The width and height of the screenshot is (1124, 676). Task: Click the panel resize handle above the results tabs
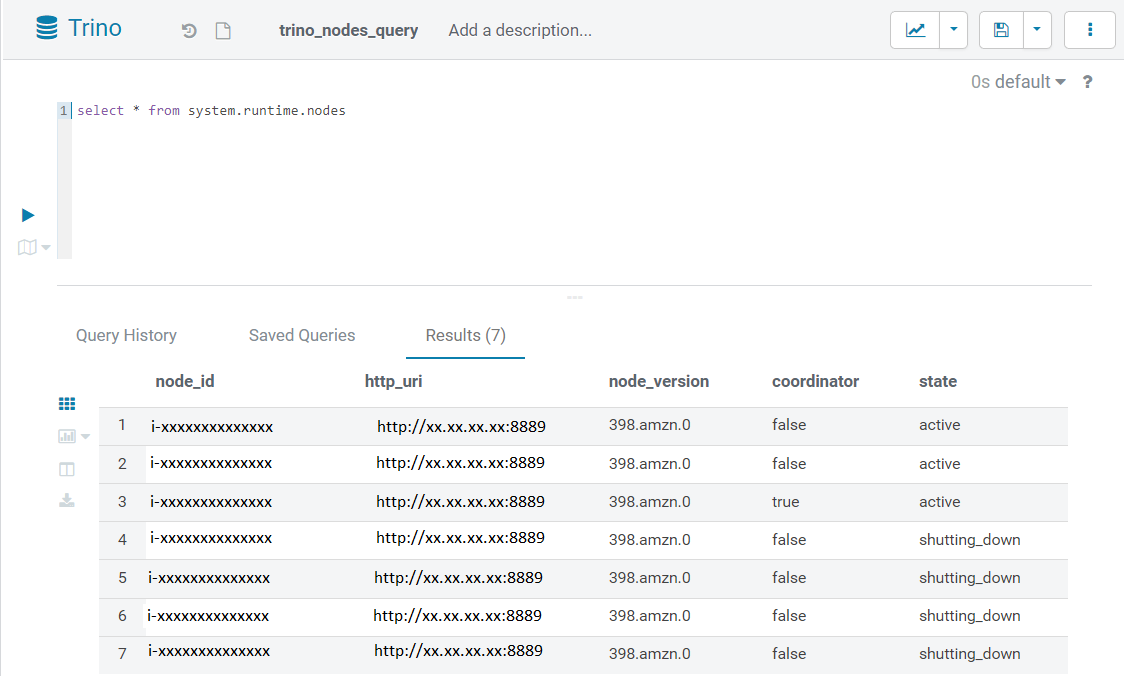pos(574,297)
